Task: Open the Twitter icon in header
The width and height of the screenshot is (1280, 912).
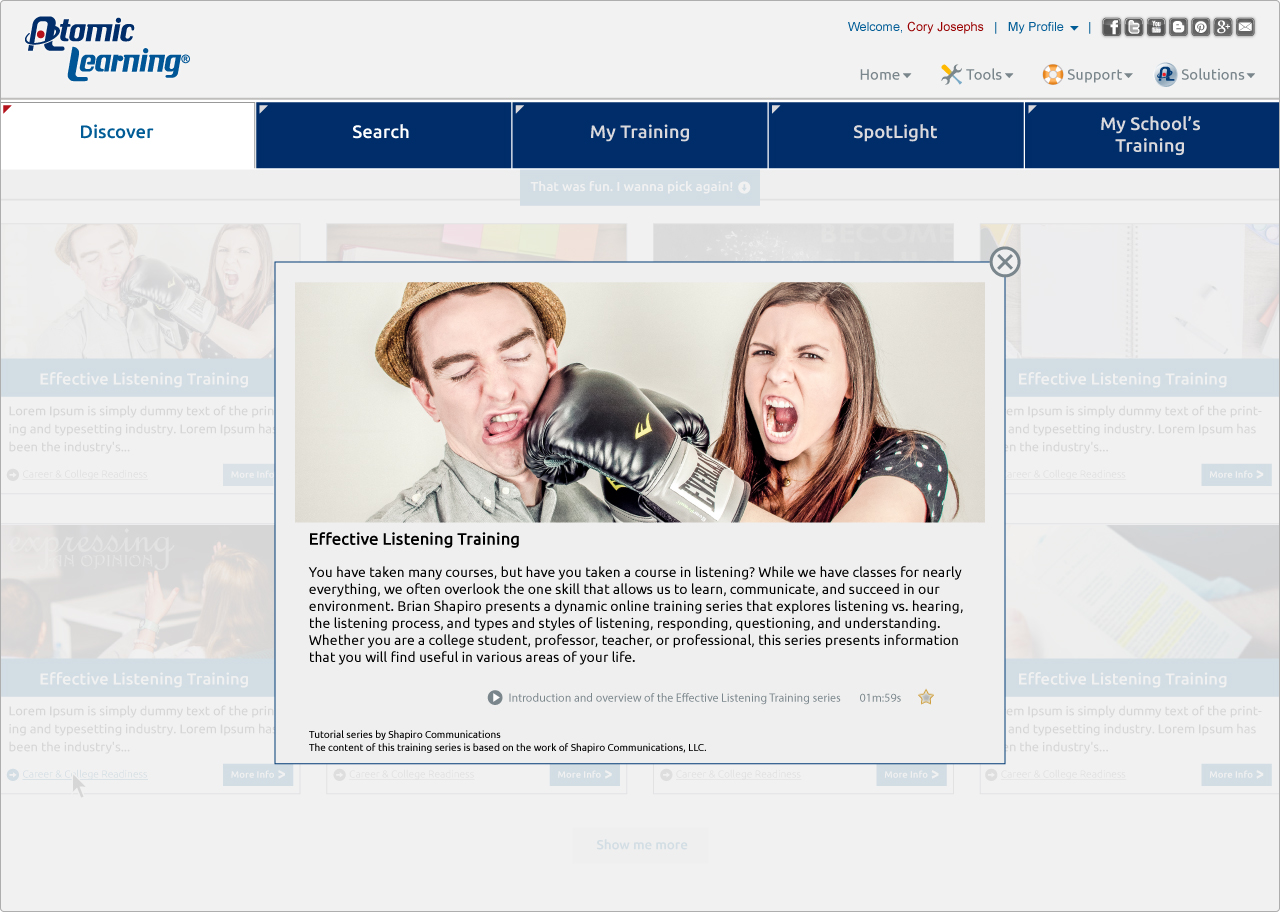Action: pos(1134,27)
